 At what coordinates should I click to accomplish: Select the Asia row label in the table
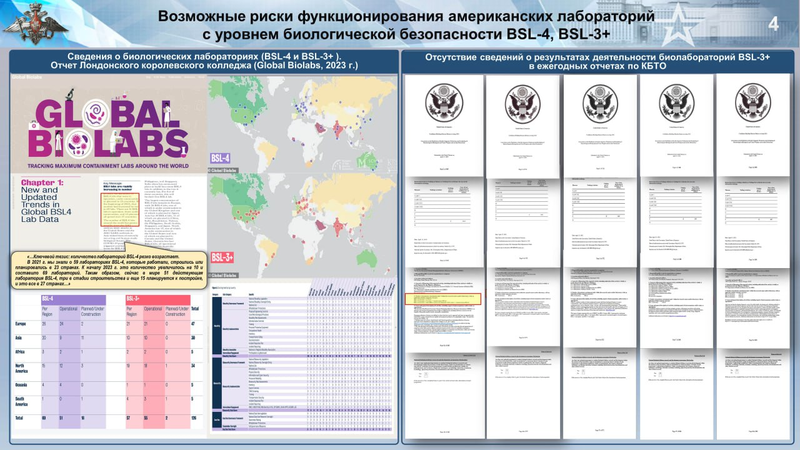[x=19, y=338]
